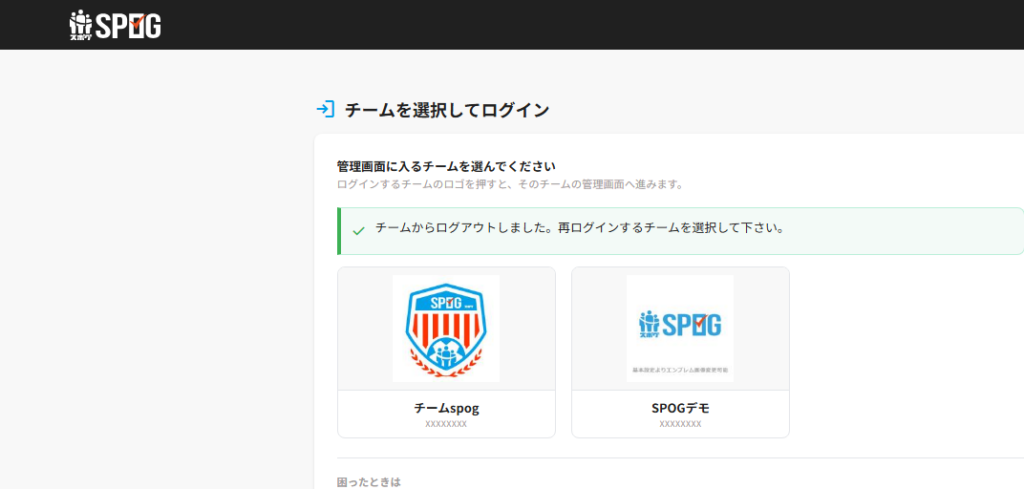This screenshot has width=1024, height=489.
Task: Click the green checkmark in logout notice
Action: point(359,230)
